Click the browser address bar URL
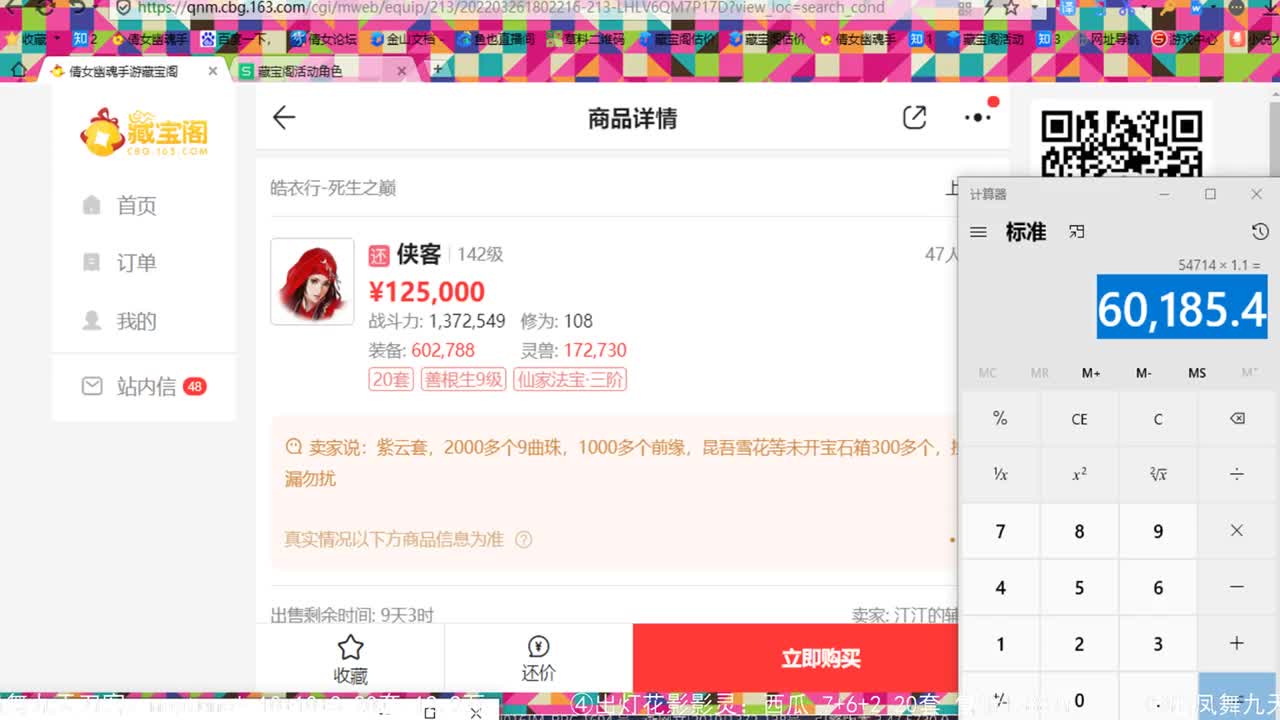The height and width of the screenshot is (720, 1280). pyautogui.click(x=510, y=8)
